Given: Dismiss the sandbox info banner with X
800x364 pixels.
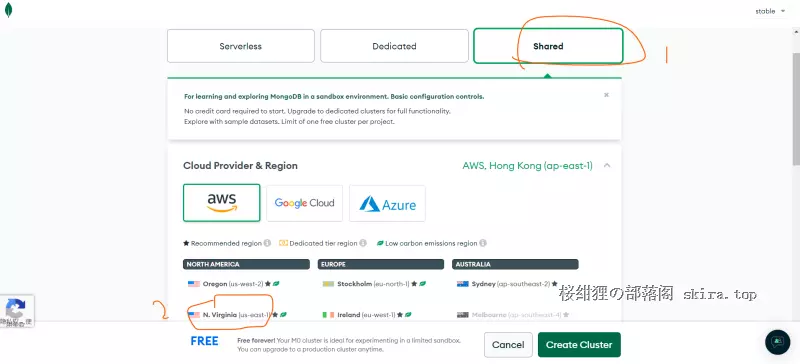Looking at the screenshot, I should click(x=606, y=95).
